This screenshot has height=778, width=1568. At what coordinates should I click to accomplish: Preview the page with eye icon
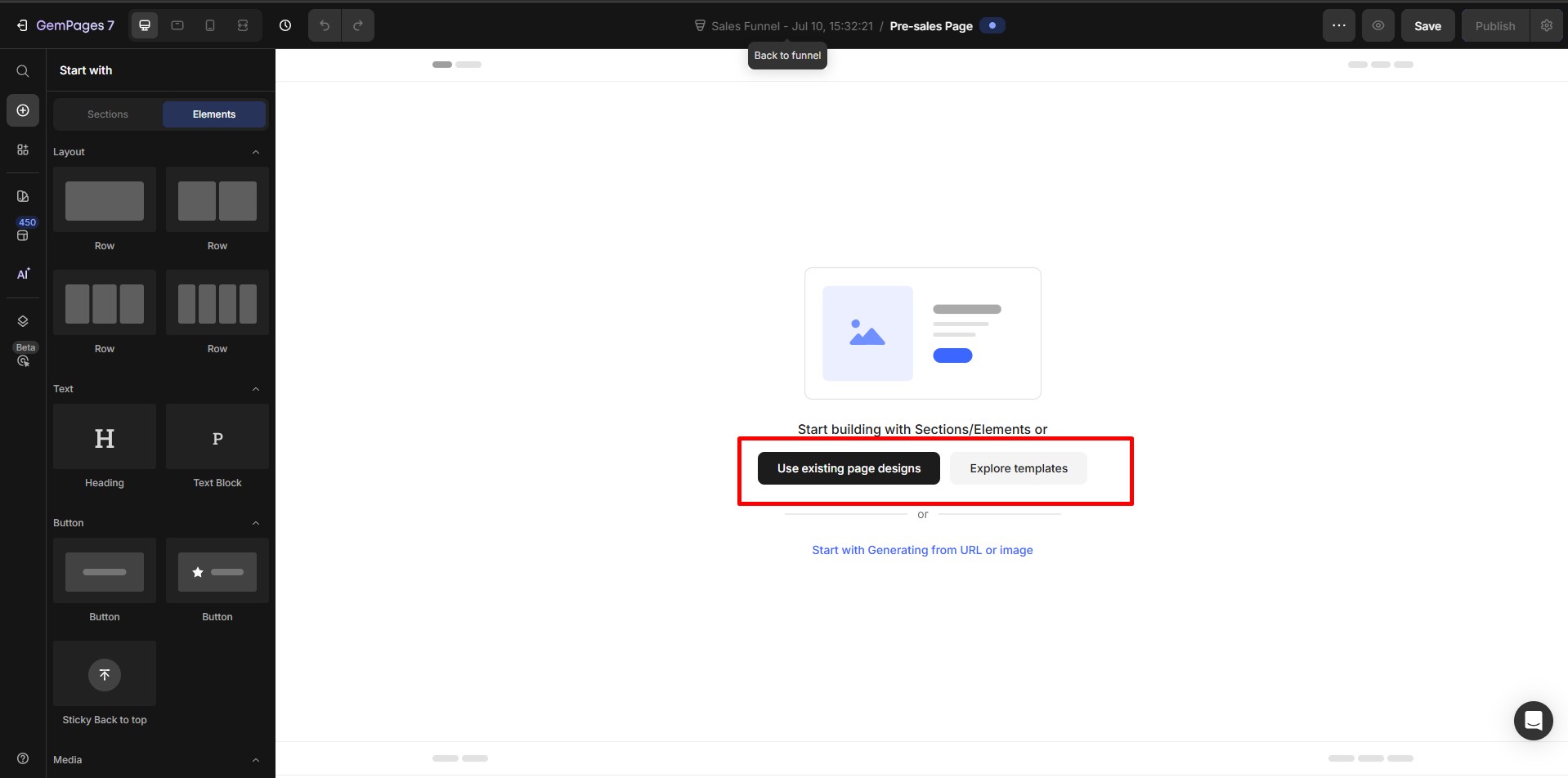coord(1378,26)
